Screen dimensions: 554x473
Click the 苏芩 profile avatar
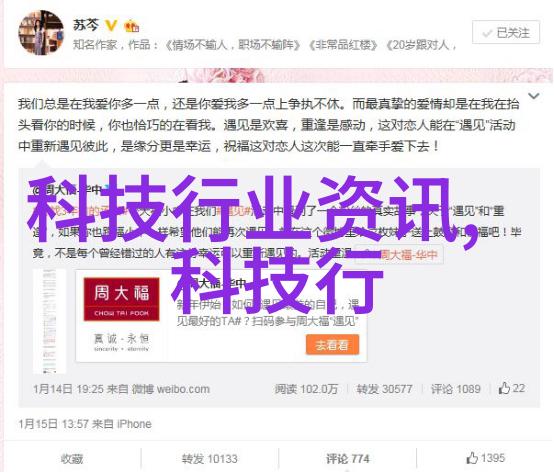41,32
